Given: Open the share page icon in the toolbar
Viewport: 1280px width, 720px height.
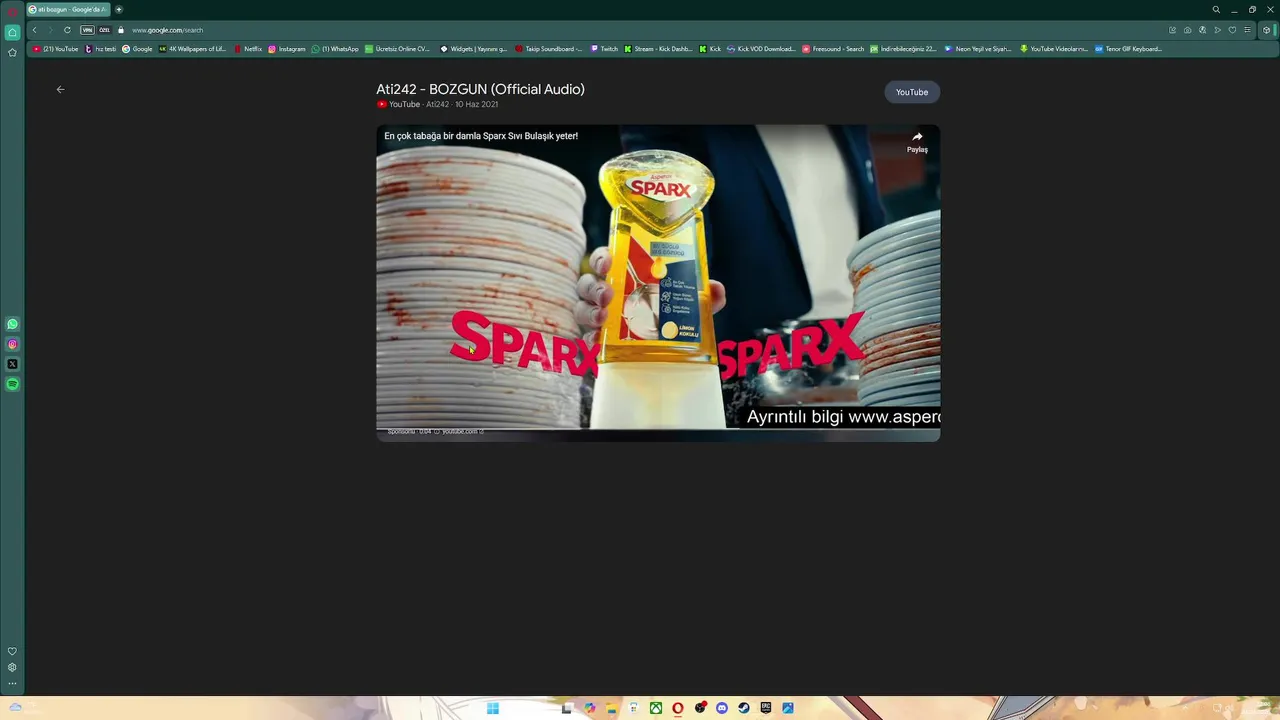Looking at the screenshot, I should tap(1172, 30).
